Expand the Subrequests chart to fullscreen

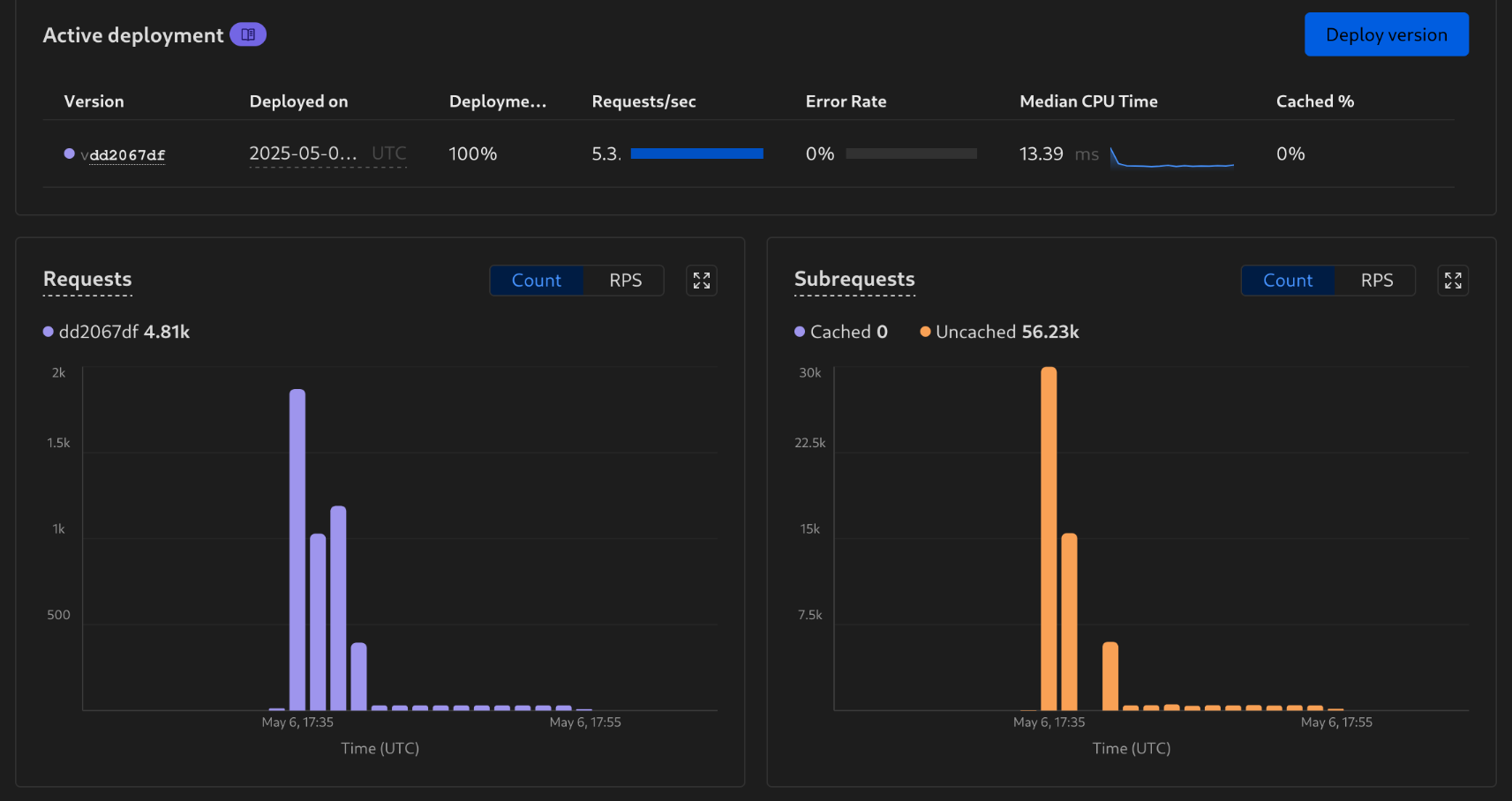click(x=1453, y=281)
